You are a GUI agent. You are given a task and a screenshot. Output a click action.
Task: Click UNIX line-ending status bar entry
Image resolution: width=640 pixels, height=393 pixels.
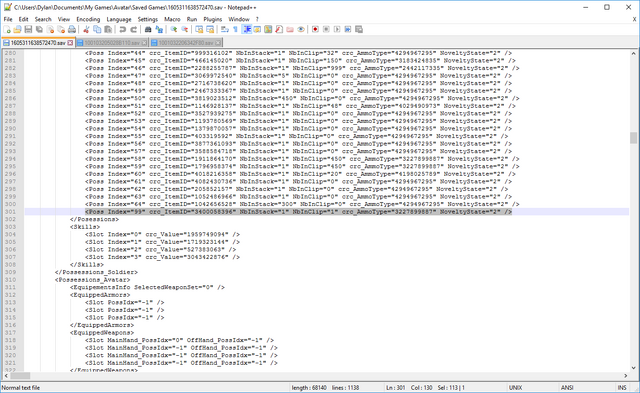515,388
